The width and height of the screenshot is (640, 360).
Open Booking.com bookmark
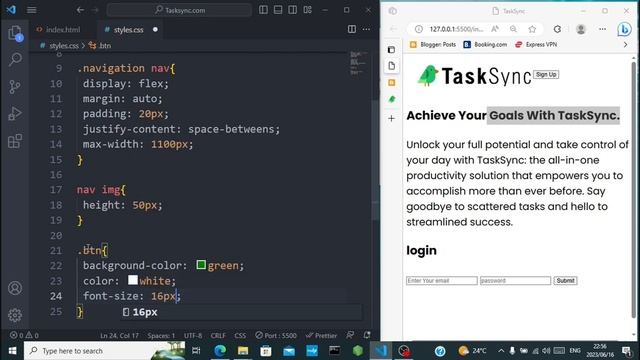pyautogui.click(x=485, y=44)
